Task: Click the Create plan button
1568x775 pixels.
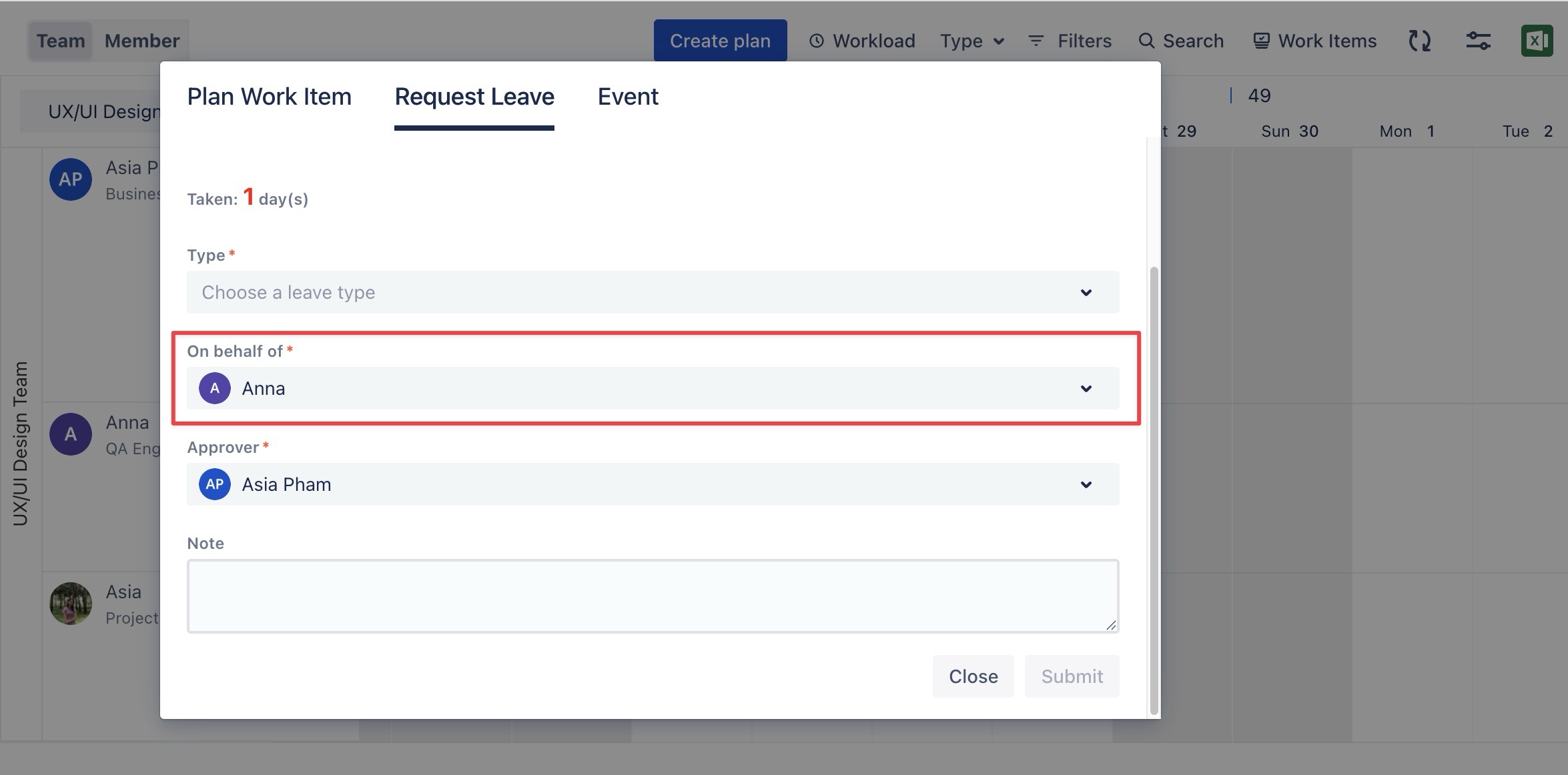Action: tap(720, 41)
